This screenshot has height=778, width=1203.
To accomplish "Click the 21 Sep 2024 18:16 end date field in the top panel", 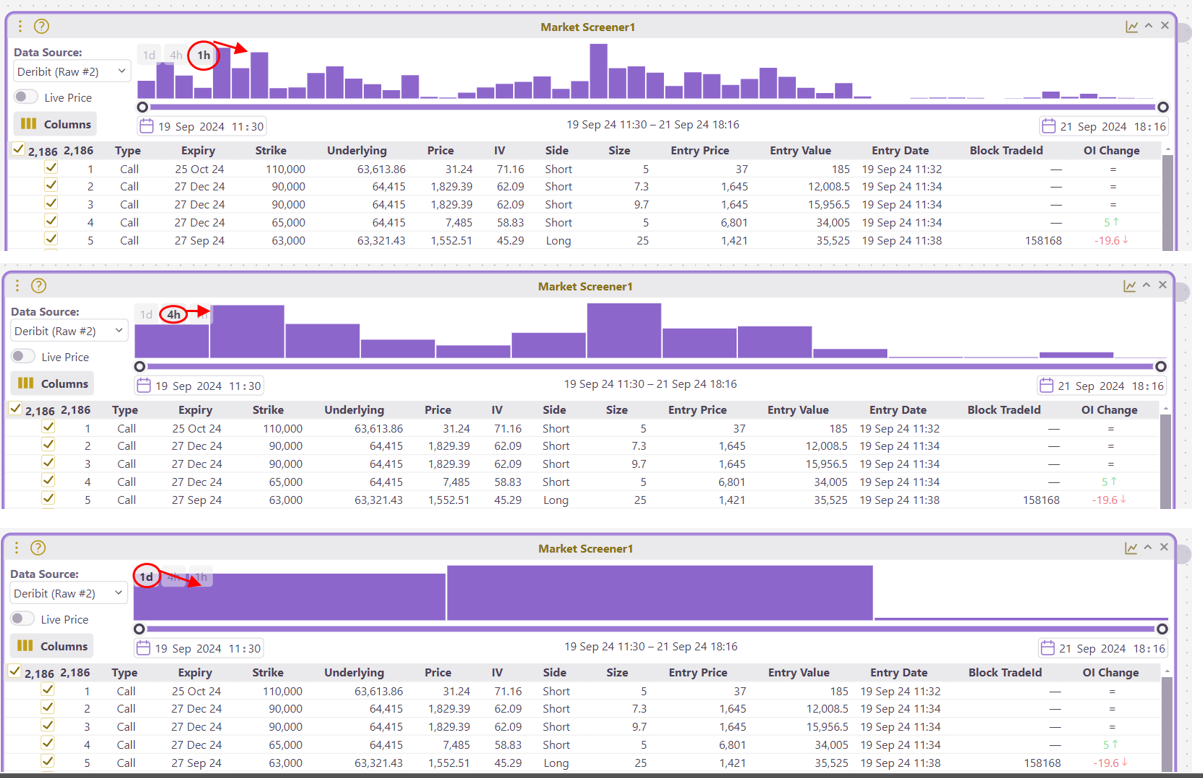I will [1103, 126].
